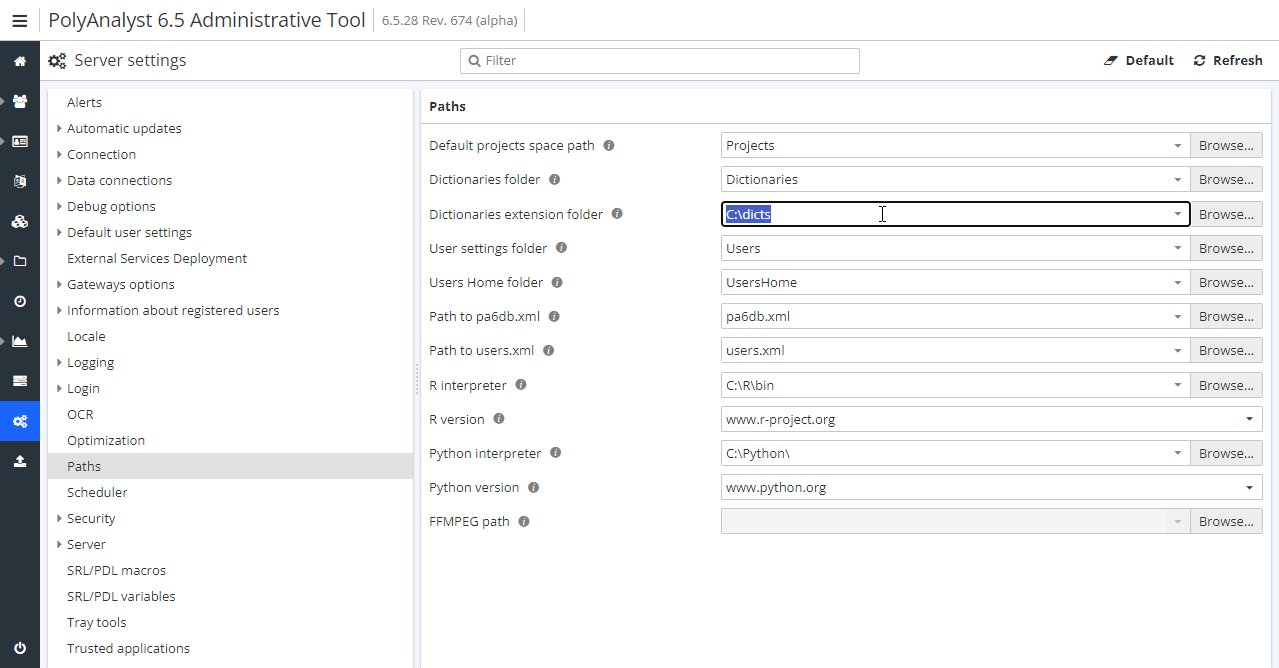The width and height of the screenshot is (1279, 668).
Task: Go to the home icon in sidebar
Action: point(20,61)
